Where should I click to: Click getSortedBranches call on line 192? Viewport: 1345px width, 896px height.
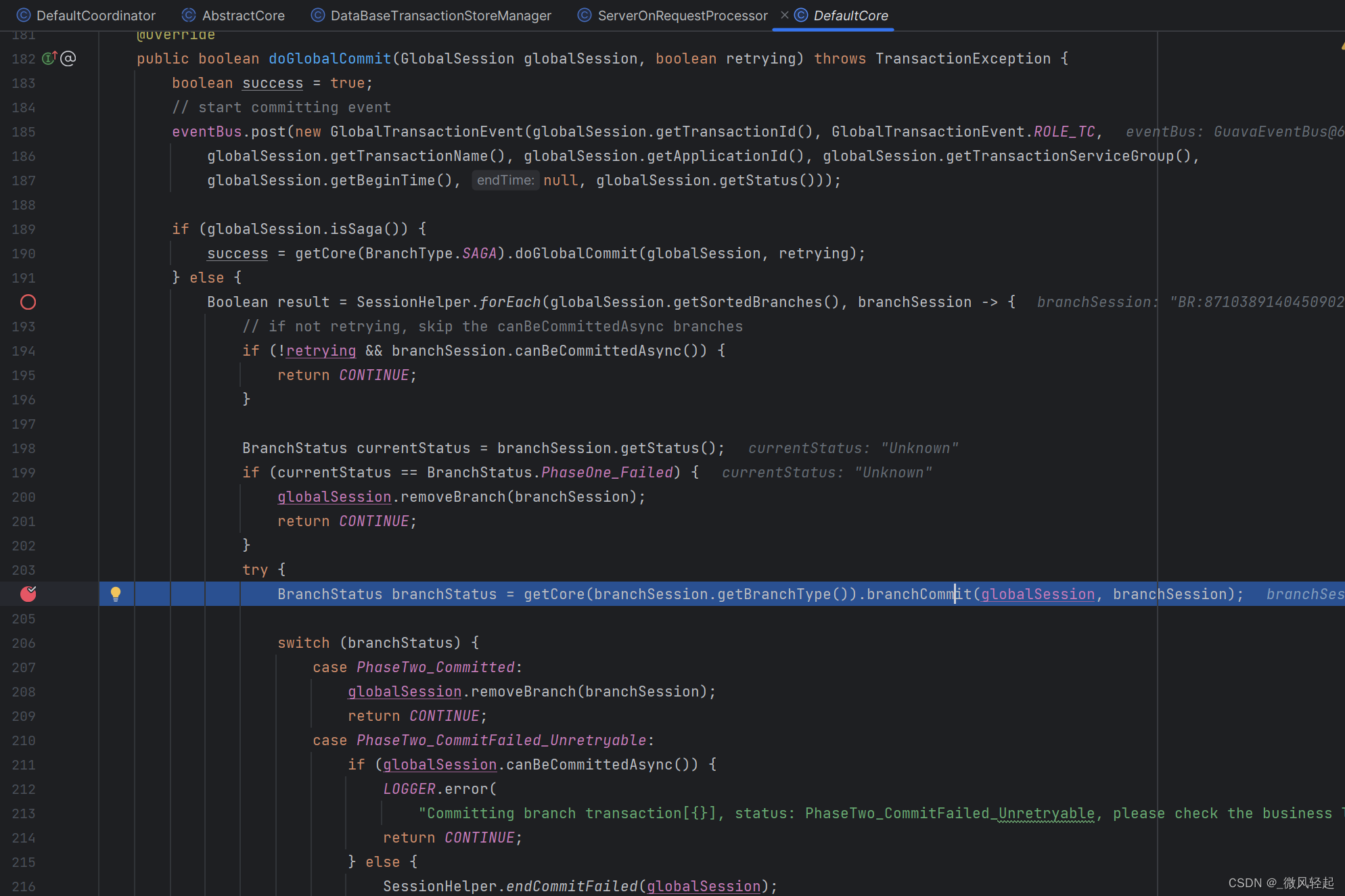coord(756,302)
